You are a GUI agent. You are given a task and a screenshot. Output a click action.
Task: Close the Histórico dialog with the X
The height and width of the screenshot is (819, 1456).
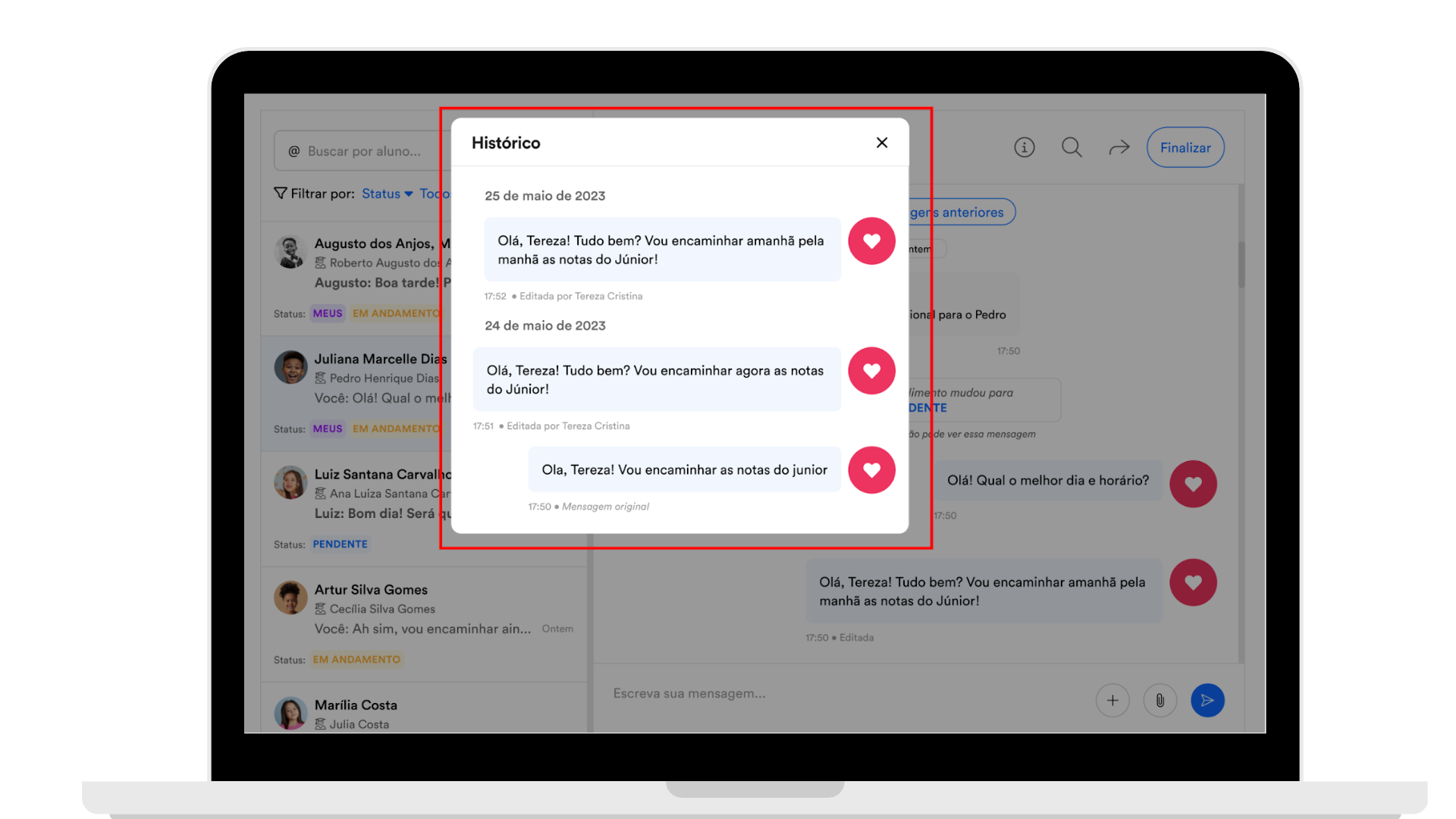pyautogui.click(x=882, y=143)
